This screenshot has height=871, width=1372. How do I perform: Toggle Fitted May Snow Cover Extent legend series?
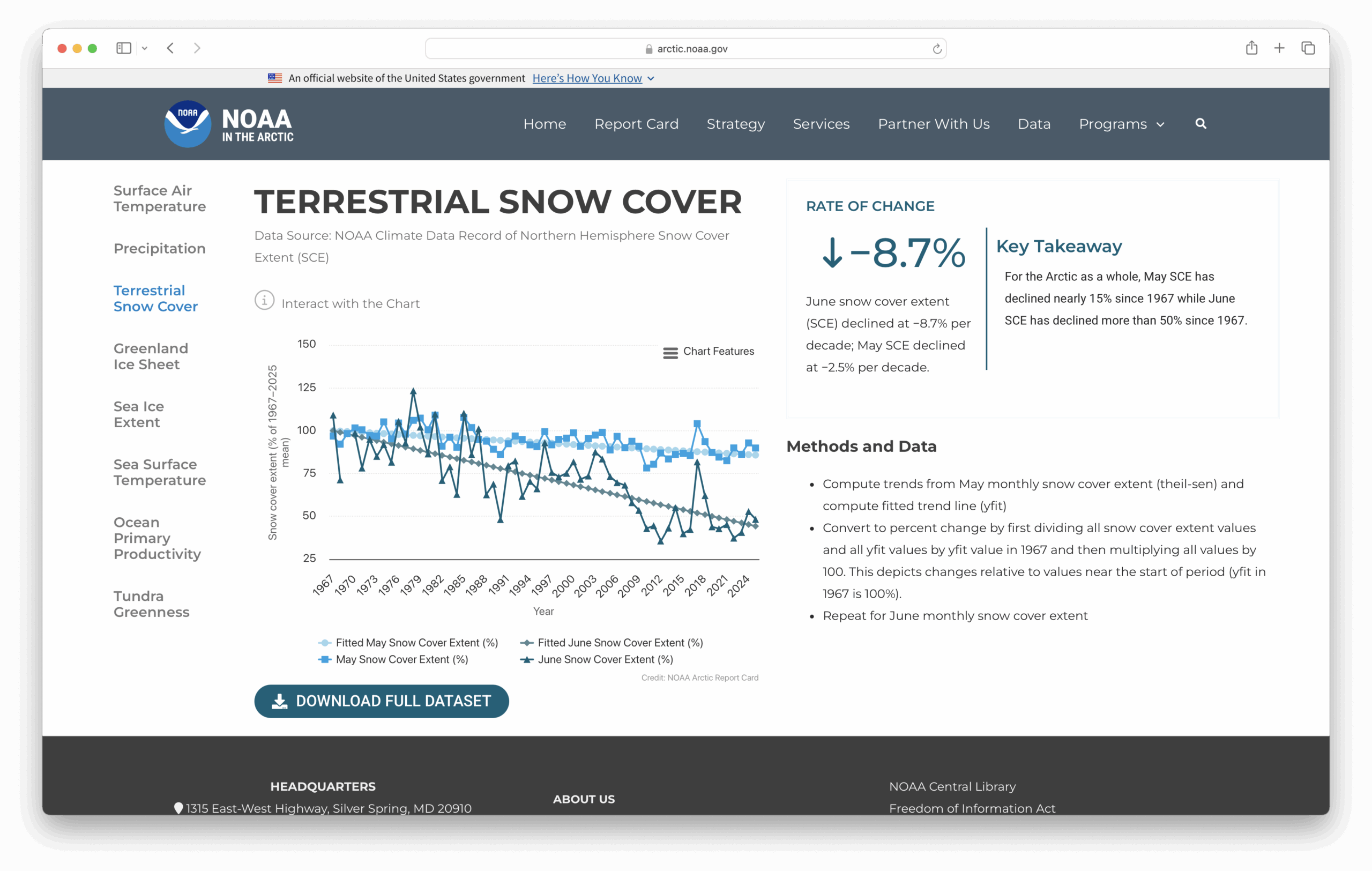416,643
